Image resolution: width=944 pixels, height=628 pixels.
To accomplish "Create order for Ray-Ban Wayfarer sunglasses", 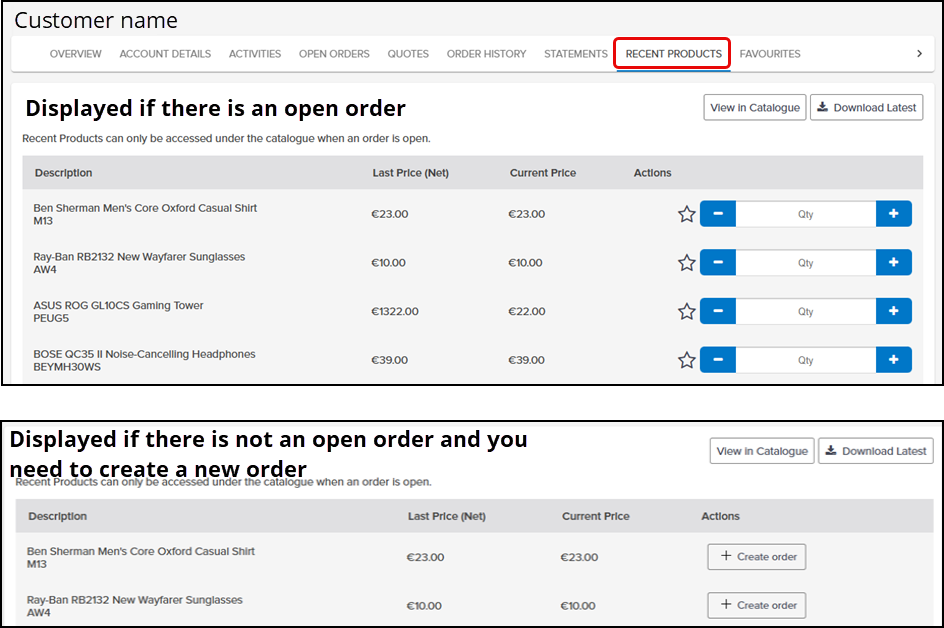I will (756, 605).
